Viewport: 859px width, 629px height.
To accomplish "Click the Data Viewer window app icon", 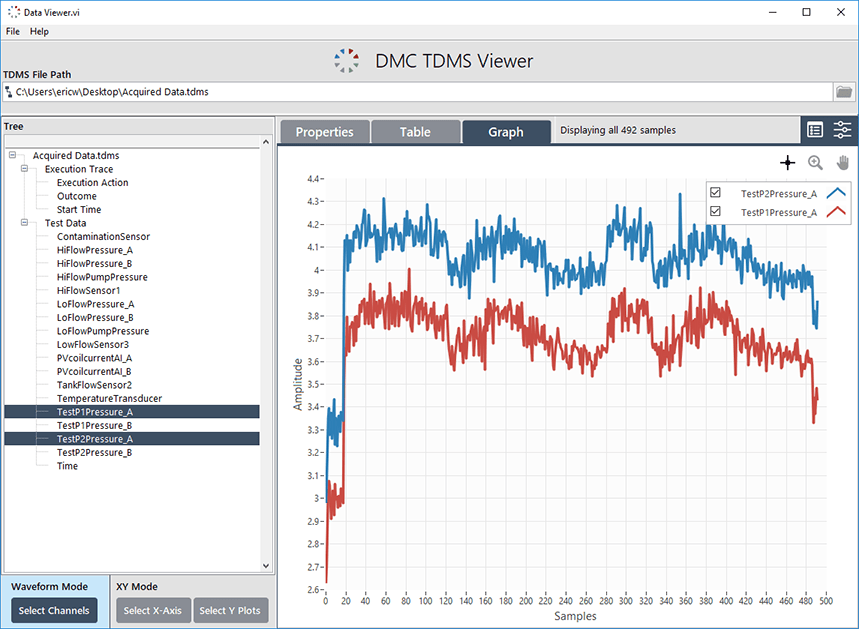I will (x=14, y=12).
